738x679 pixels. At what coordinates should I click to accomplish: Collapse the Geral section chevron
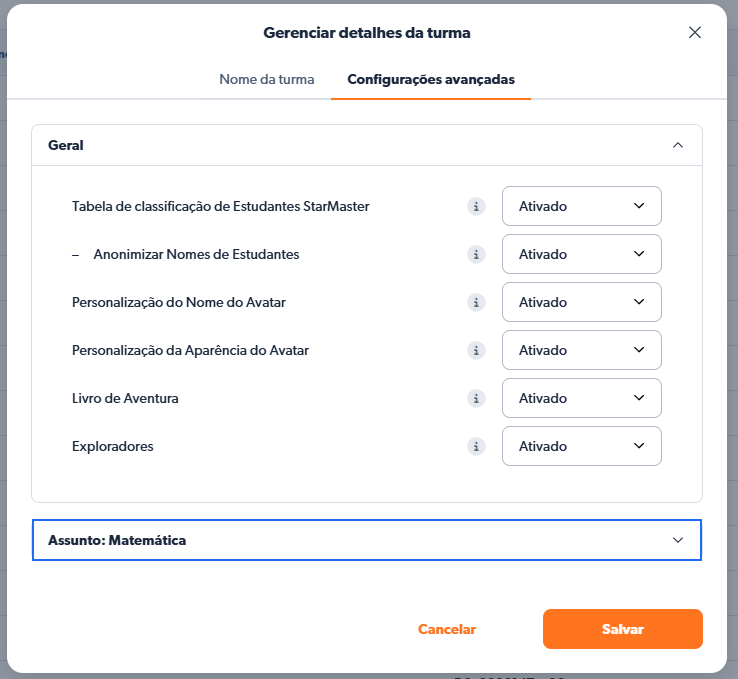(x=678, y=145)
